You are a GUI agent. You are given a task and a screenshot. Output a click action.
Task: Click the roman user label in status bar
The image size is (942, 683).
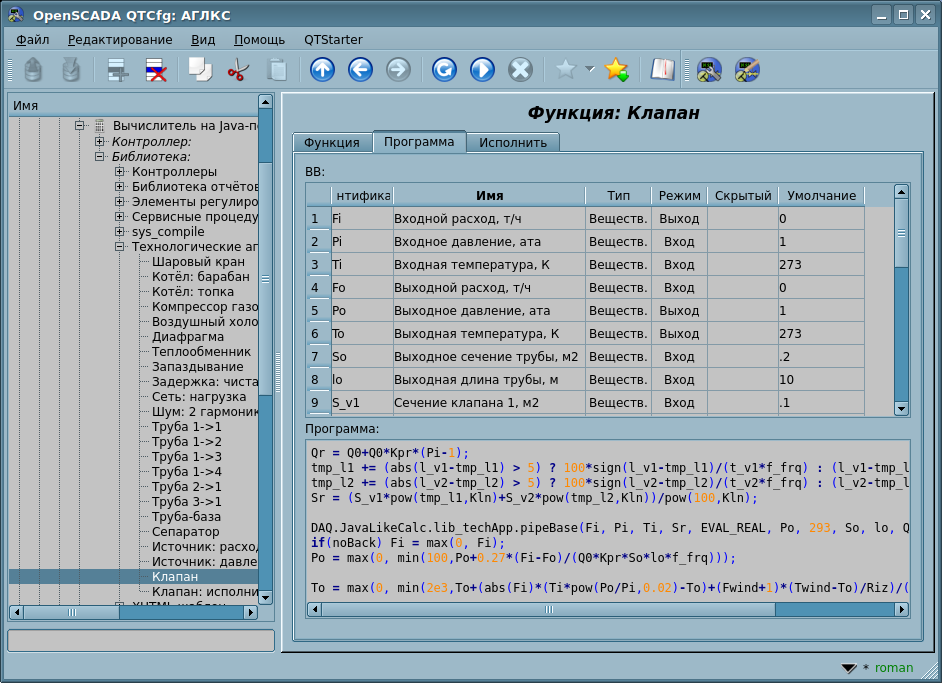[893, 667]
